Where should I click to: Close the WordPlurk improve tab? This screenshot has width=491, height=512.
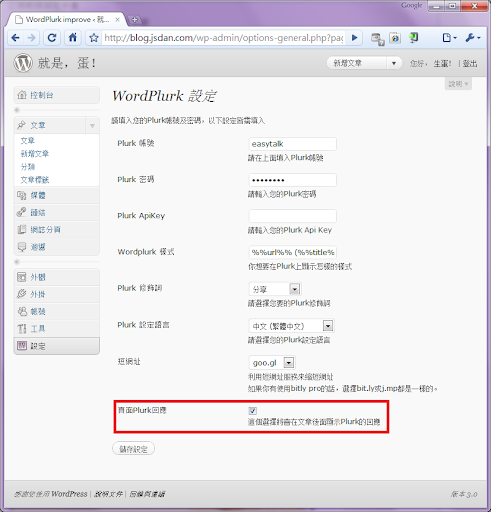(118, 20)
